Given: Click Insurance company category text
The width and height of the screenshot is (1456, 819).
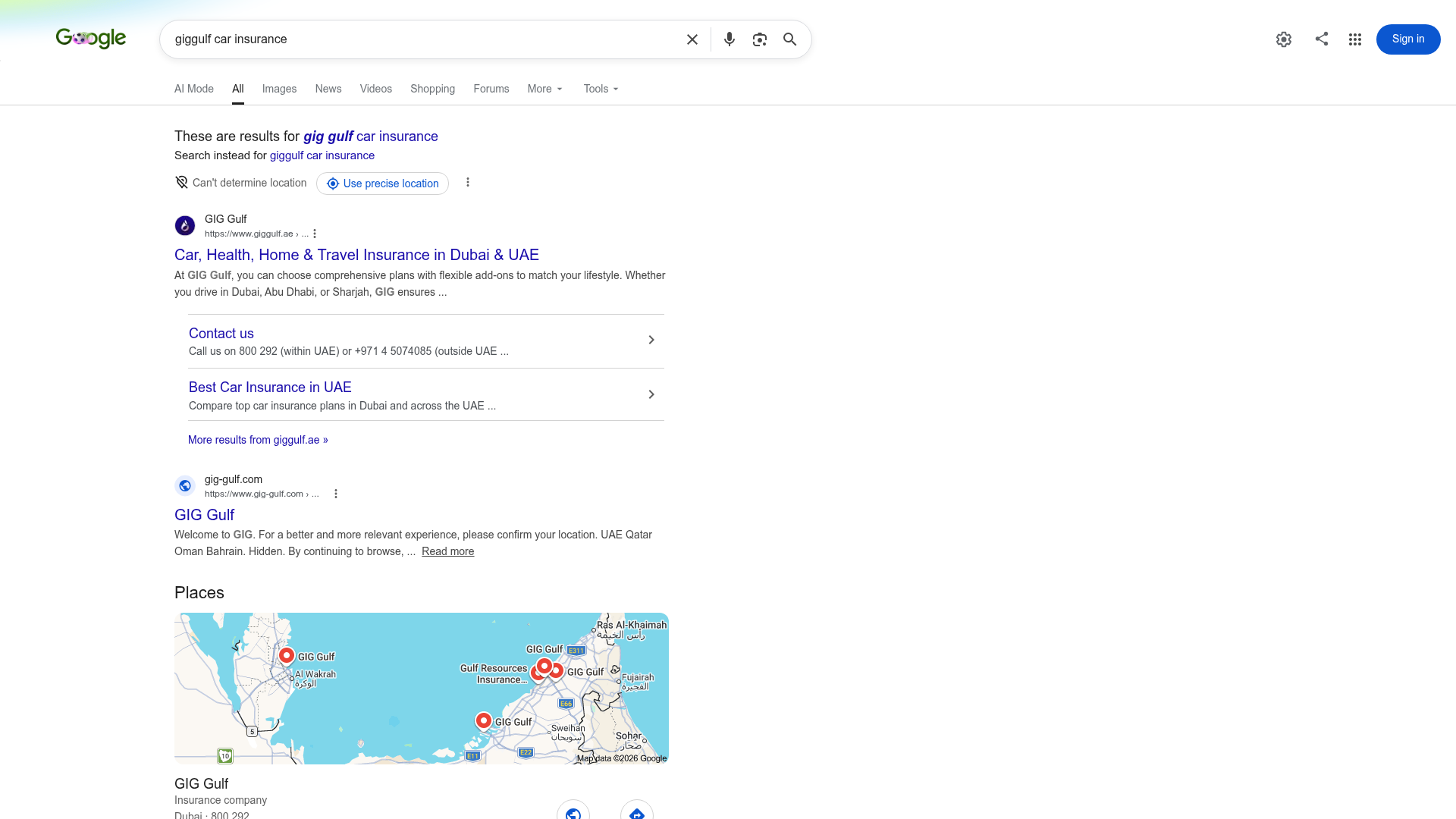Looking at the screenshot, I should 221,800.
